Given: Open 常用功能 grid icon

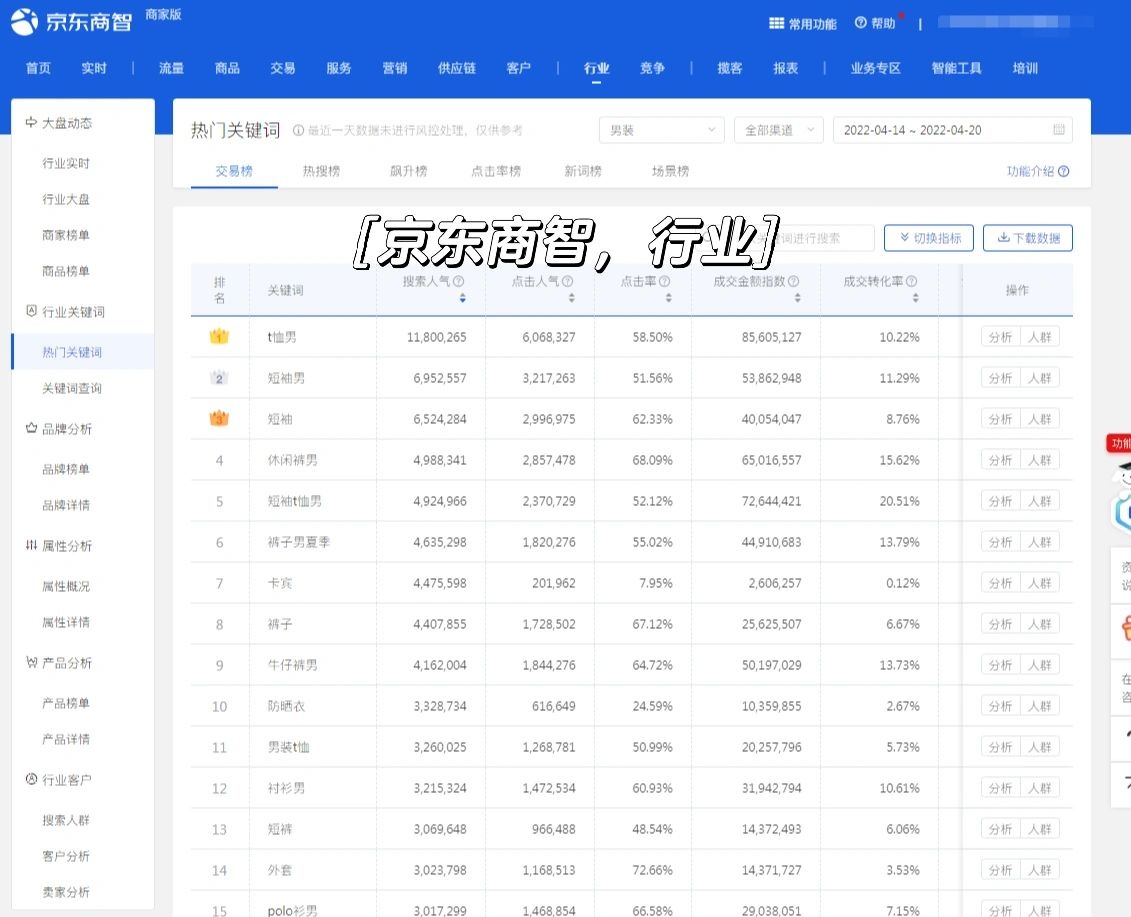Looking at the screenshot, I should pos(776,24).
